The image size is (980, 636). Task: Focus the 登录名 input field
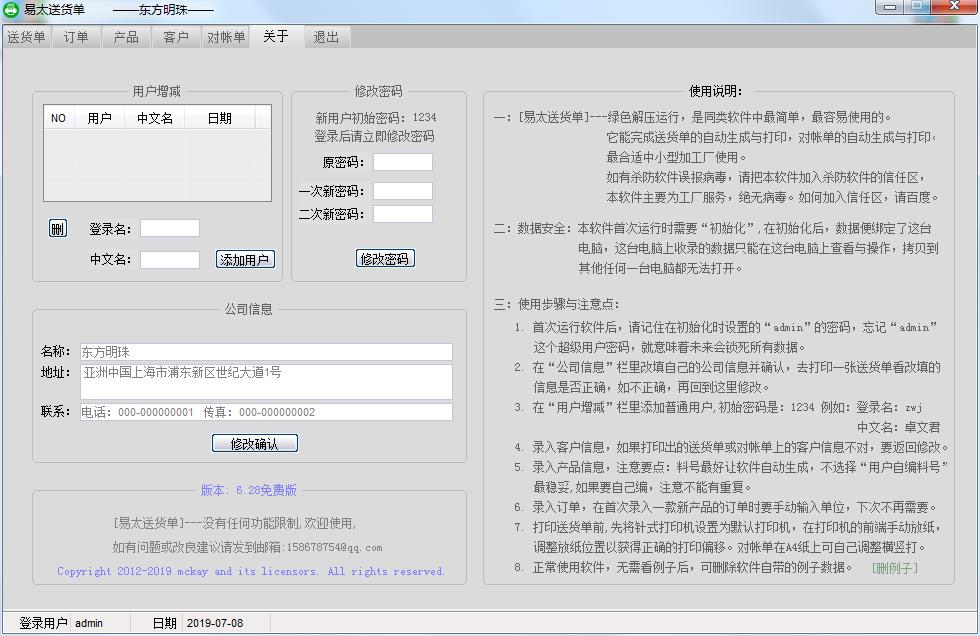point(169,228)
